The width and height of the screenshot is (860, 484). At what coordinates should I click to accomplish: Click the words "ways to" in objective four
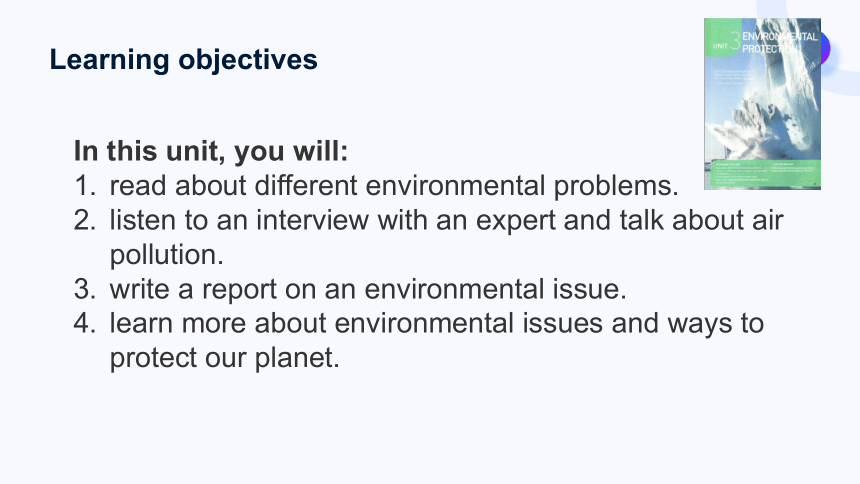715,324
